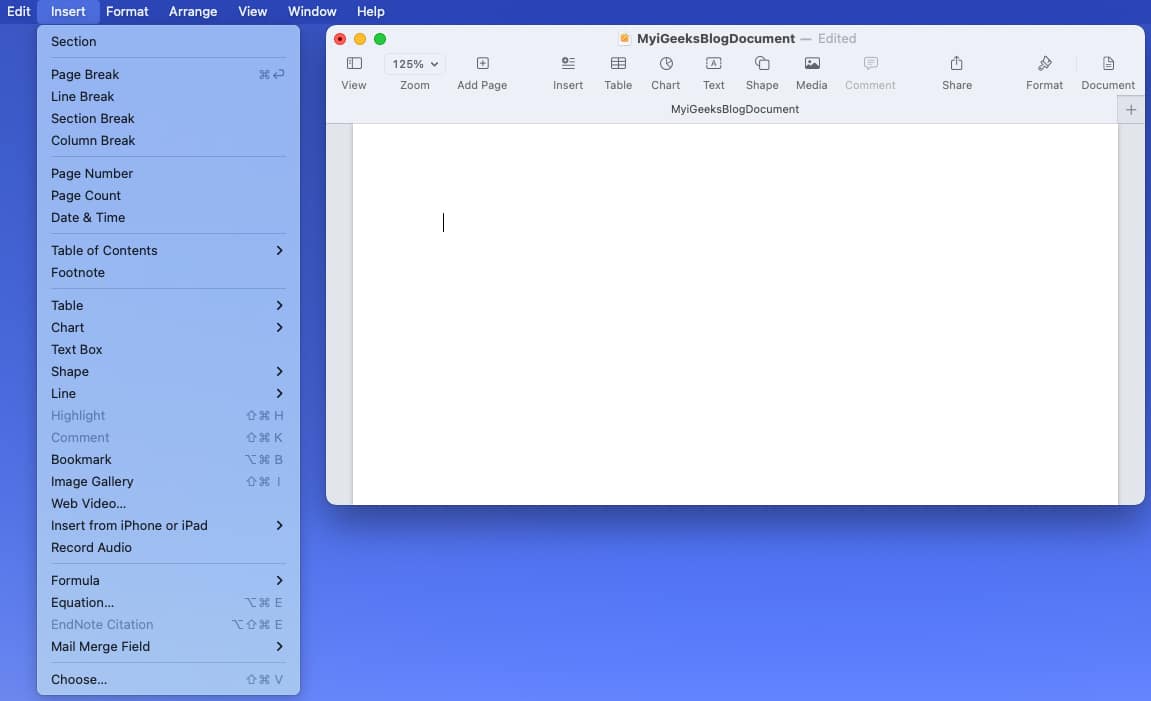This screenshot has height=701, width=1151.
Task: Choose Section from the Insert menu
Action: click(x=168, y=42)
